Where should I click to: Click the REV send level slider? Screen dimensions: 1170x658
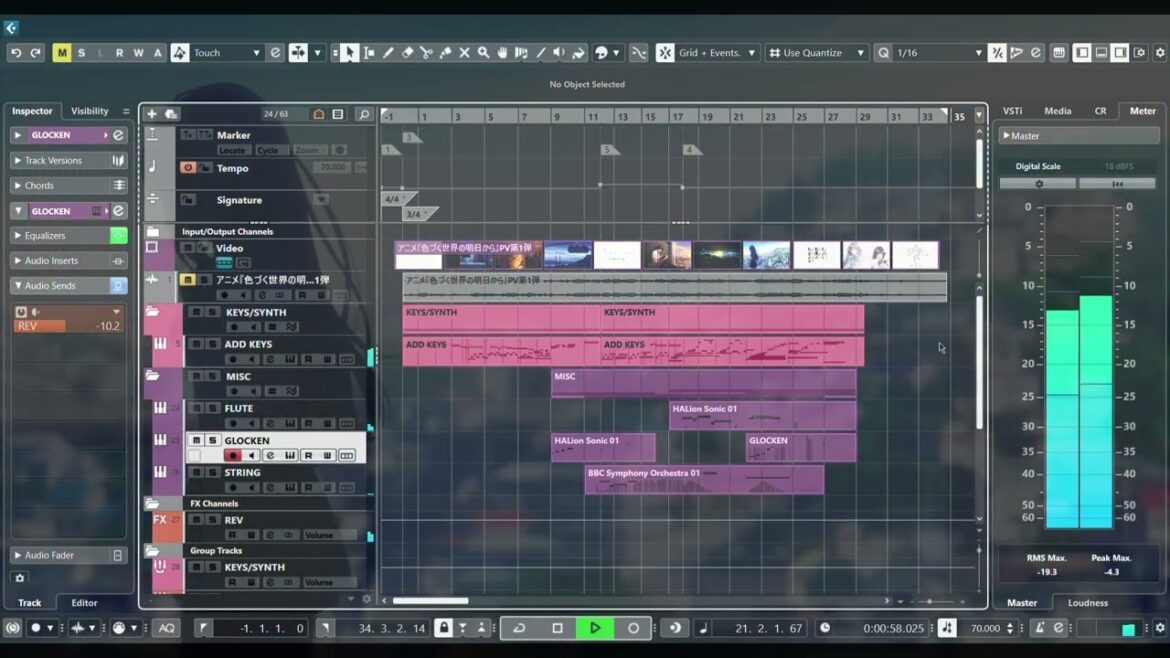[68, 326]
